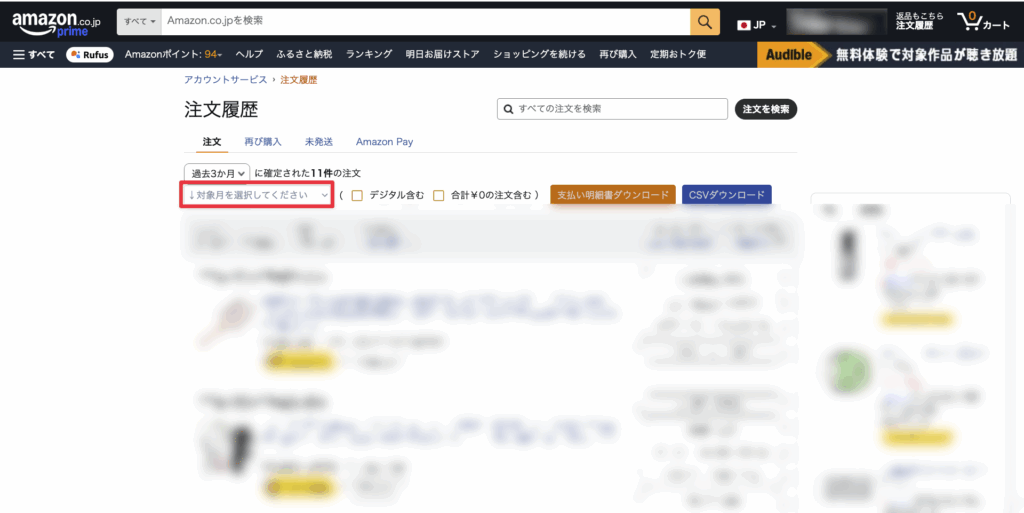
Task: Switch to the 未発送 tab
Action: point(319,142)
